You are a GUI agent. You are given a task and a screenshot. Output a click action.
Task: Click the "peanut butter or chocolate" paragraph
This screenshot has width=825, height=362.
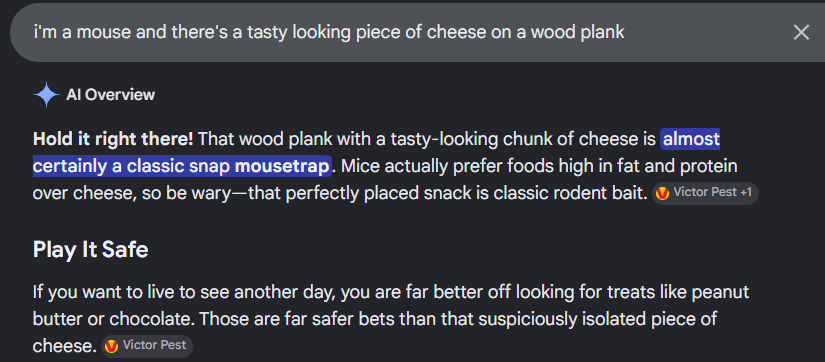click(390, 318)
